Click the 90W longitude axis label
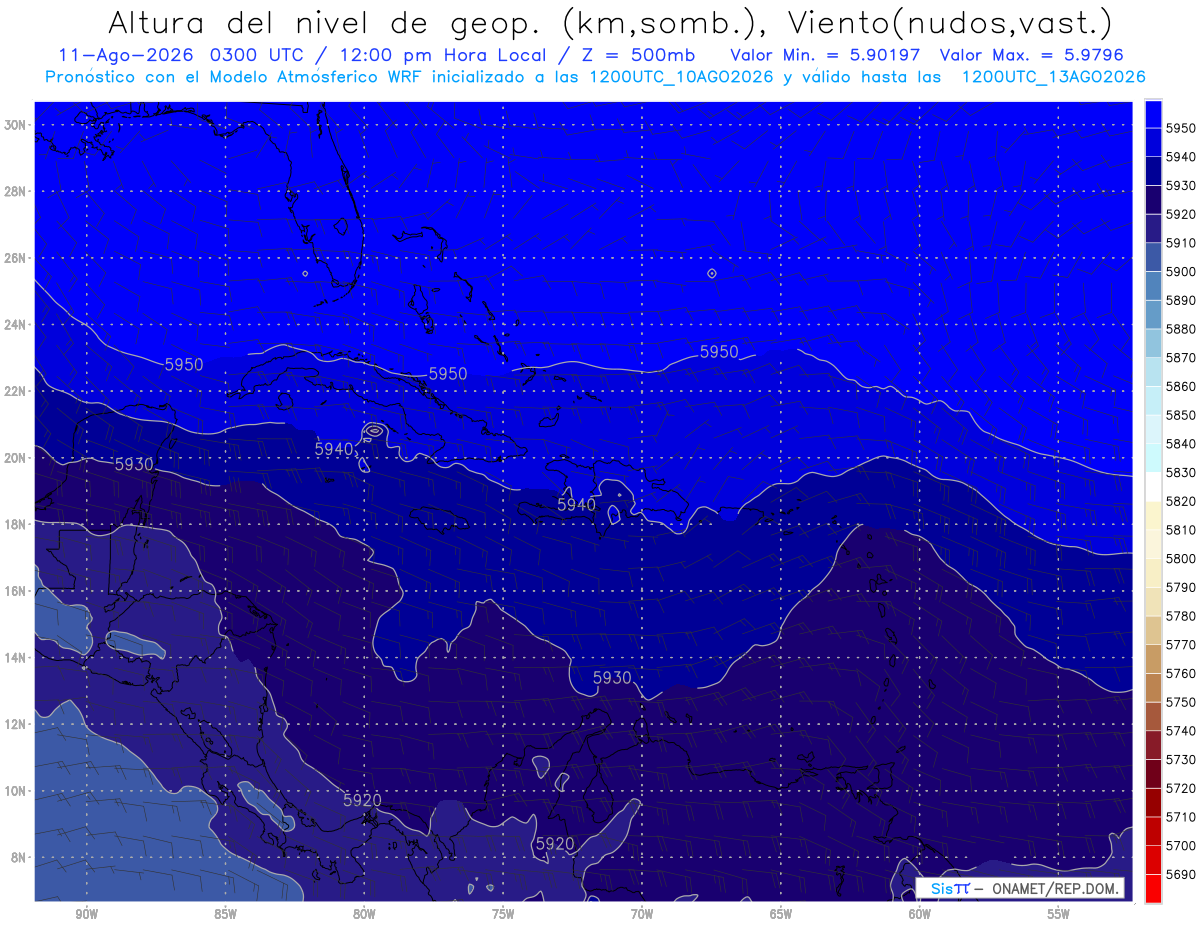 86,914
